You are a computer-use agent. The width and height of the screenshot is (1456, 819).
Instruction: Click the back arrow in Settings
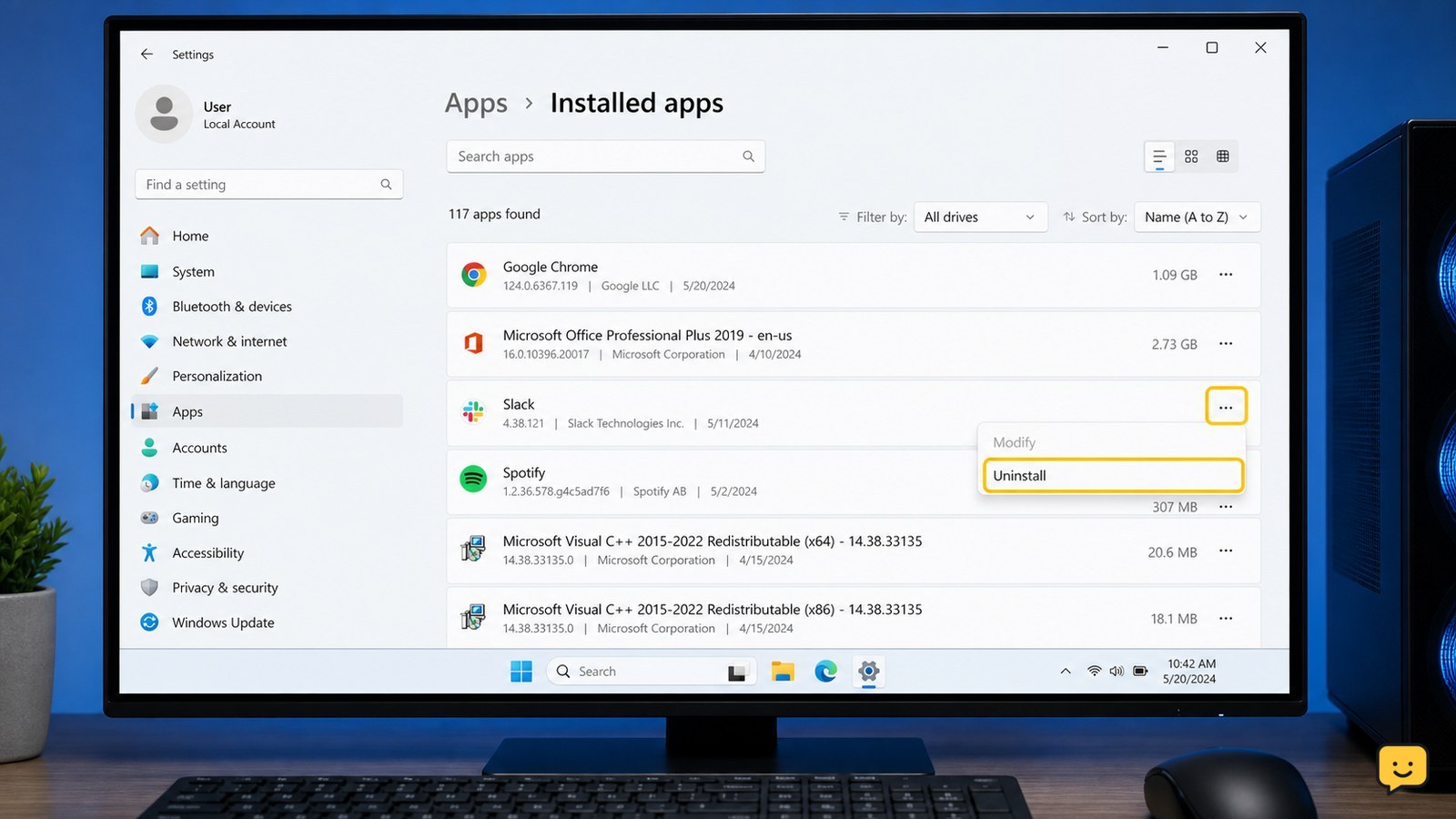coord(147,55)
